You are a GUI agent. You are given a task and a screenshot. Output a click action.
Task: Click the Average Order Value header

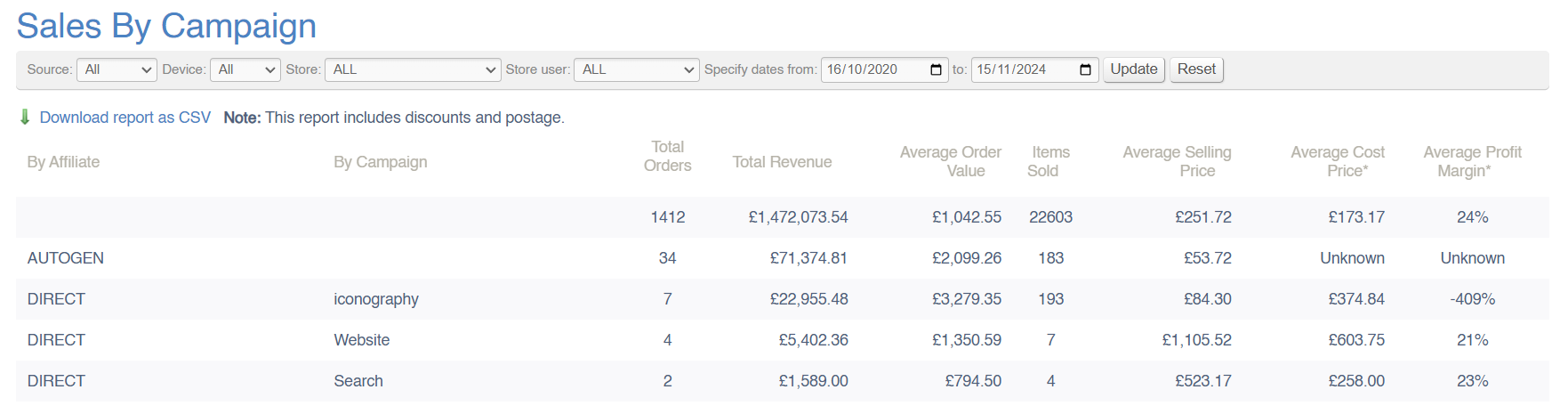click(950, 161)
